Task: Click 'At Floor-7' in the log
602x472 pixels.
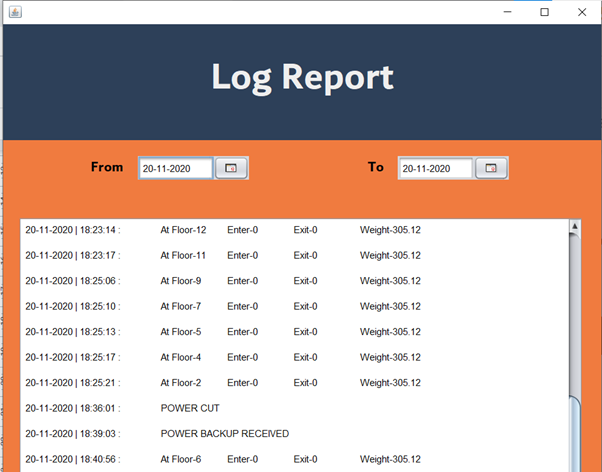Action: [x=181, y=306]
